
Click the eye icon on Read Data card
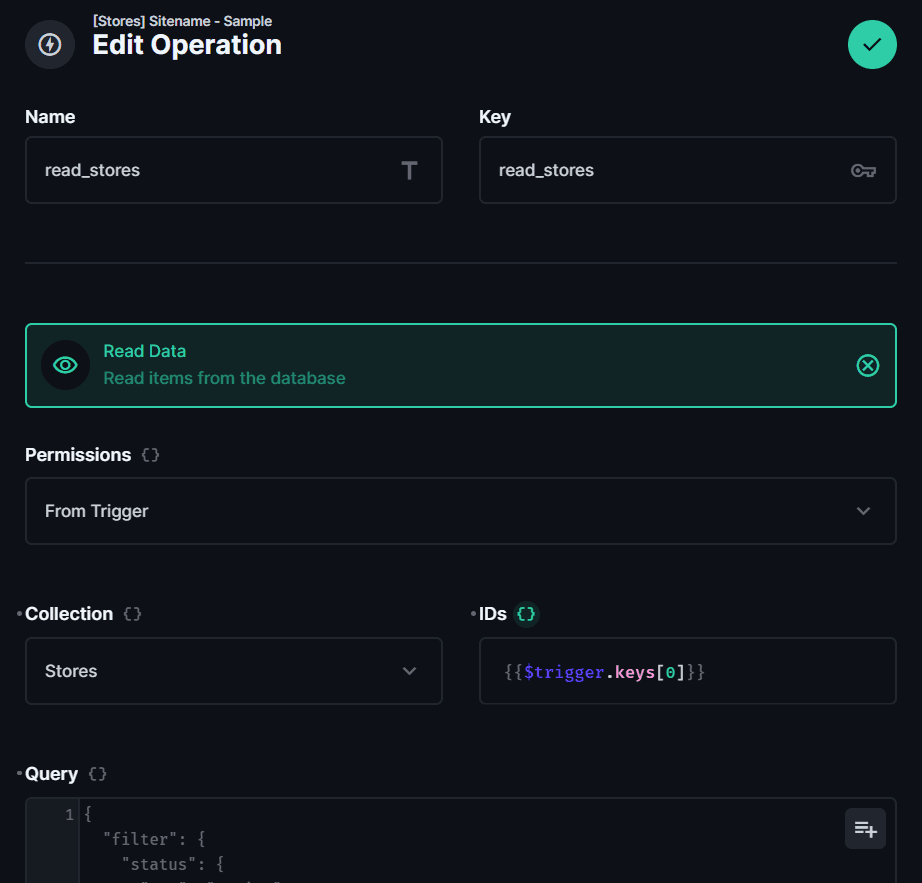coord(65,365)
